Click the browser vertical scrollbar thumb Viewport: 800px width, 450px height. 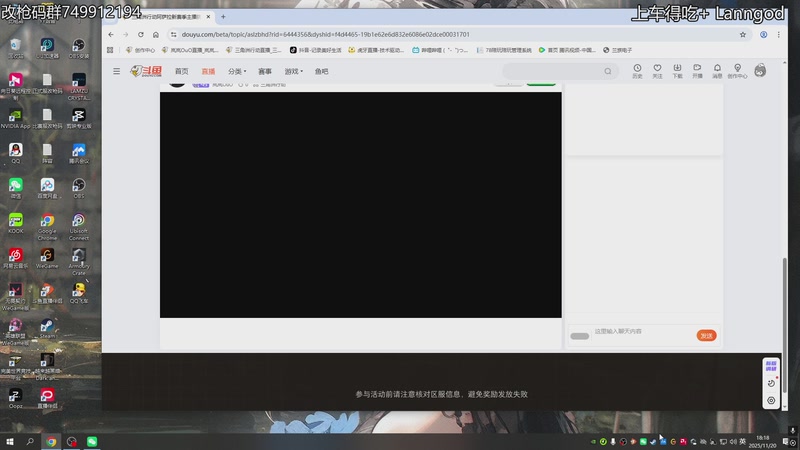pyautogui.click(x=785, y=327)
